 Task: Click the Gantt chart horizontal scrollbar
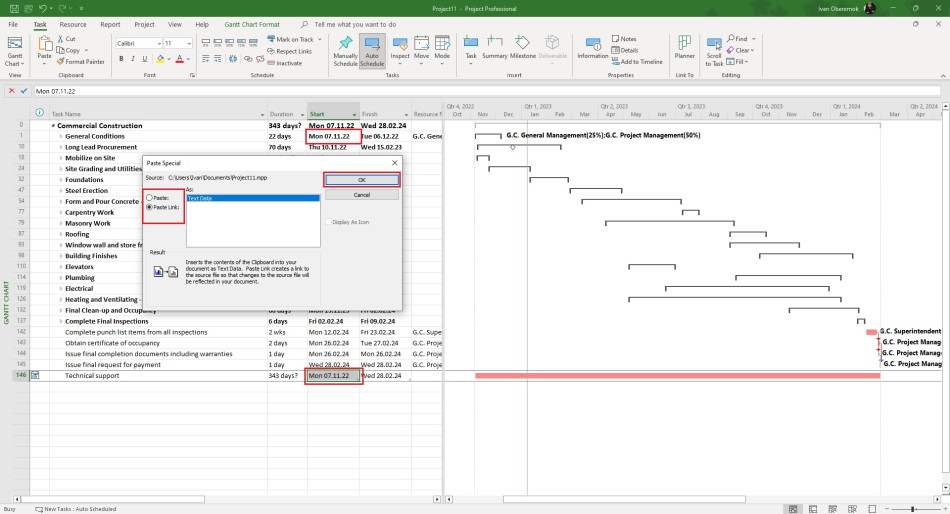[x=624, y=499]
